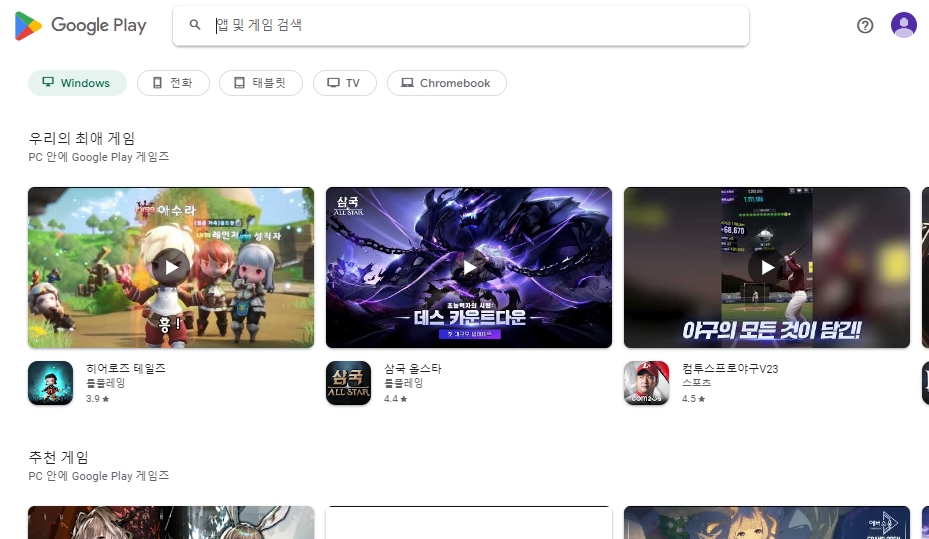Screen dimensions: 929x539
Task: Play the 히어로즈 테일즈 trailer video
Action: [x=171, y=268]
